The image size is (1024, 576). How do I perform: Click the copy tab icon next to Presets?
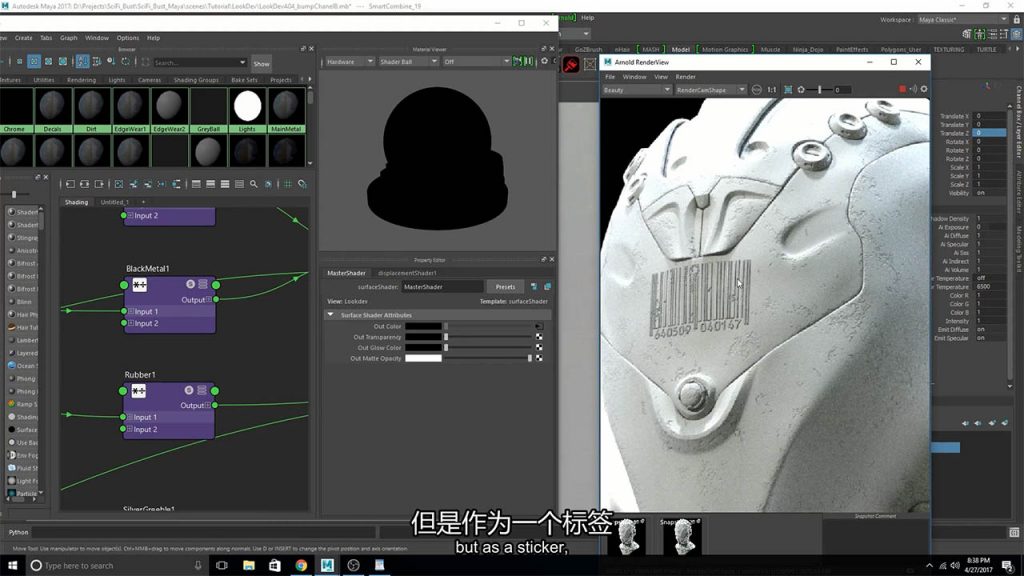click(x=547, y=287)
